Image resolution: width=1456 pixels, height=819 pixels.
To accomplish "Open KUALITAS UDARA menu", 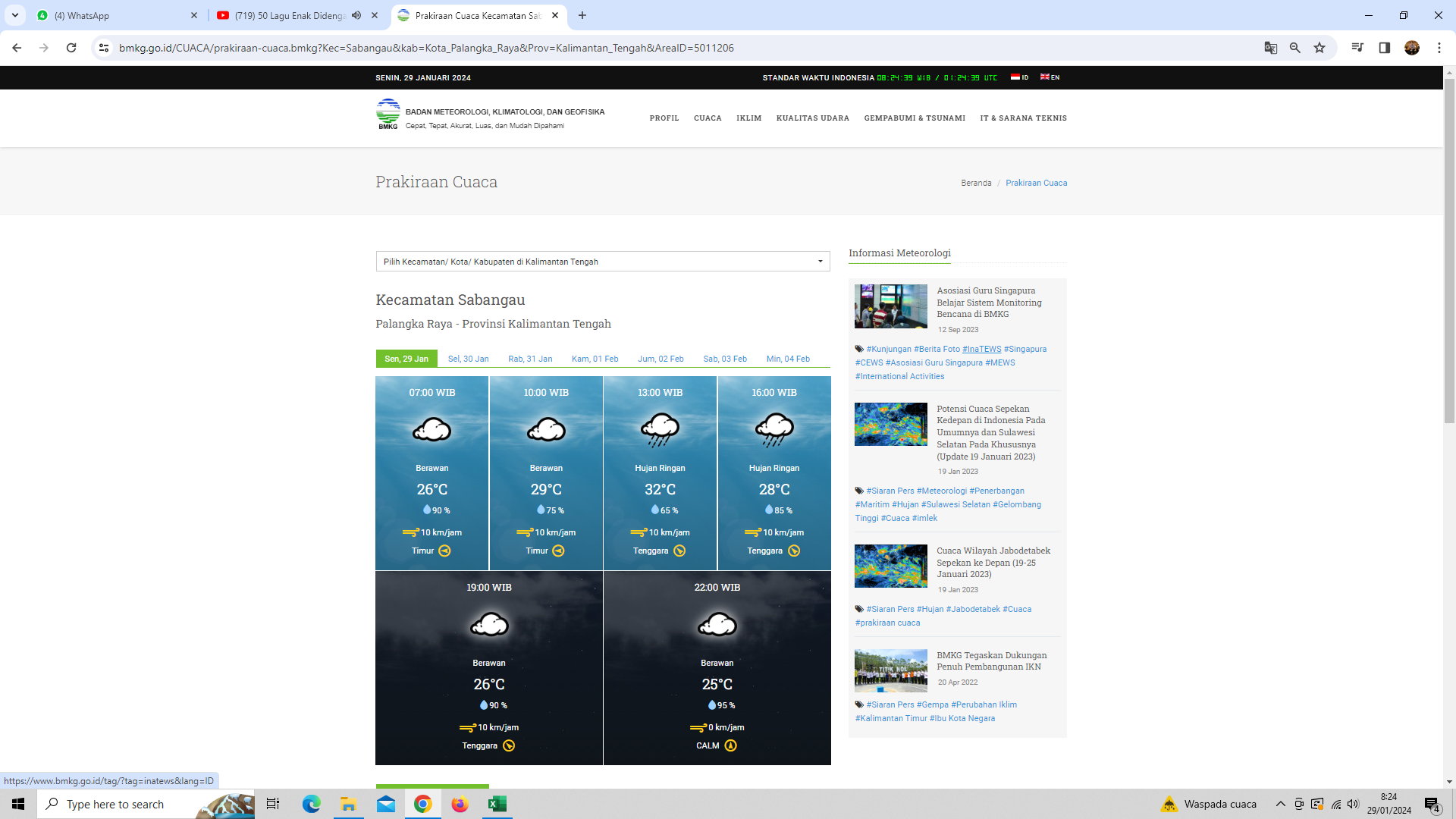I will [x=813, y=118].
